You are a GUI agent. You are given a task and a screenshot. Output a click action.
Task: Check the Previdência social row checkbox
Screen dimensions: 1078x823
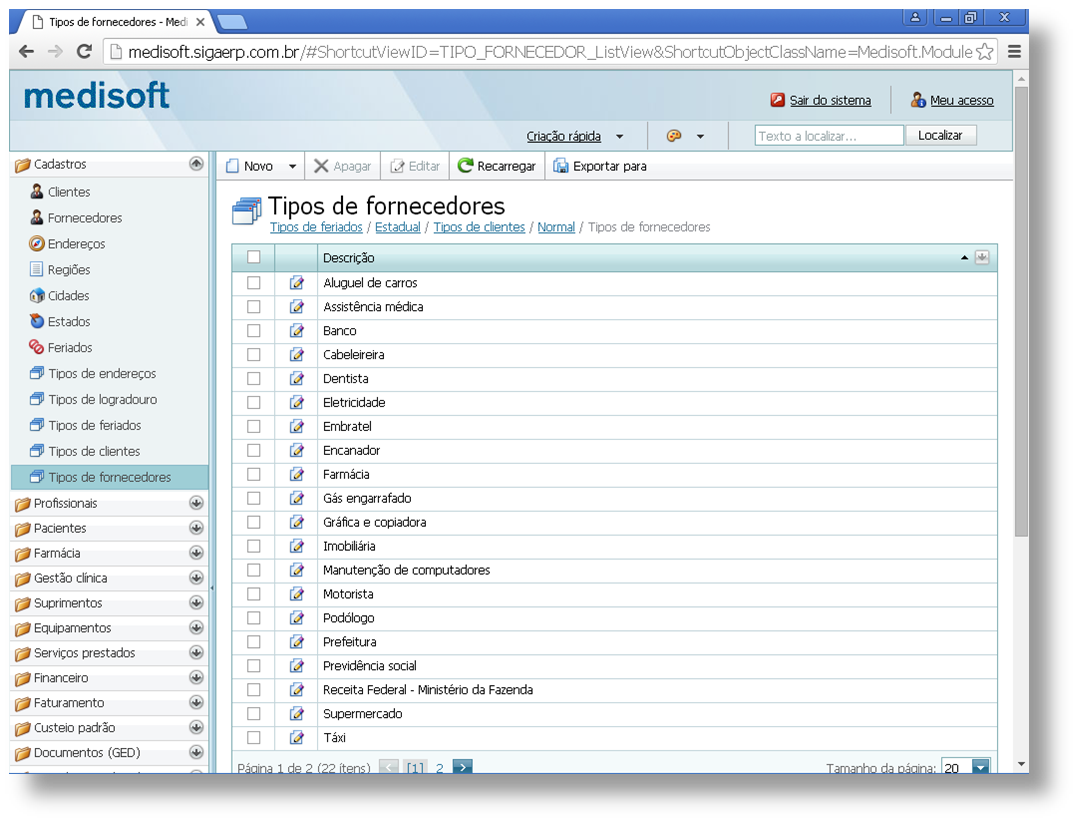pos(254,666)
